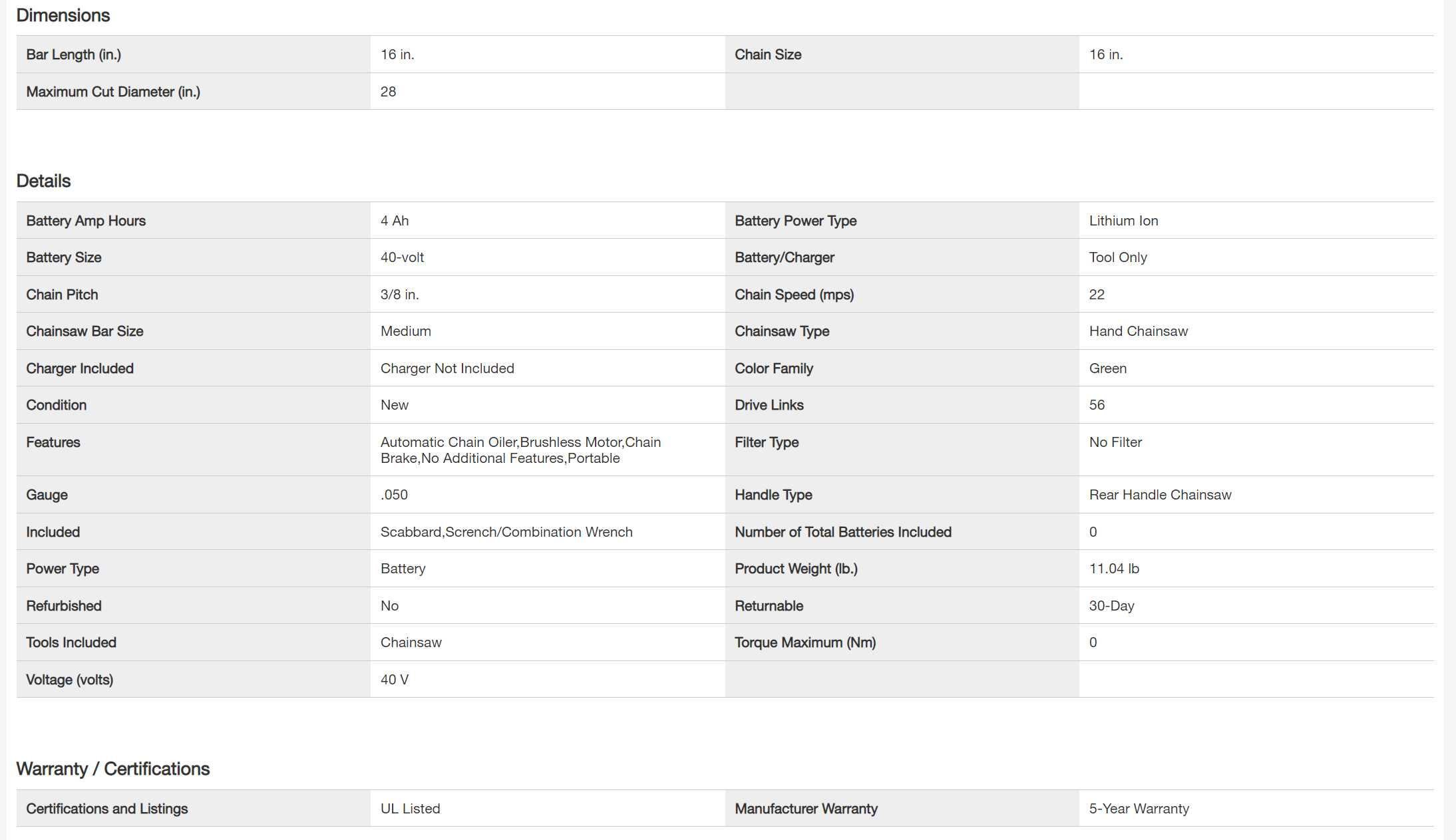Click Scabbard,Scrench/Combination Wrench text
Viewport: 1456px width, 840px height.
506,532
